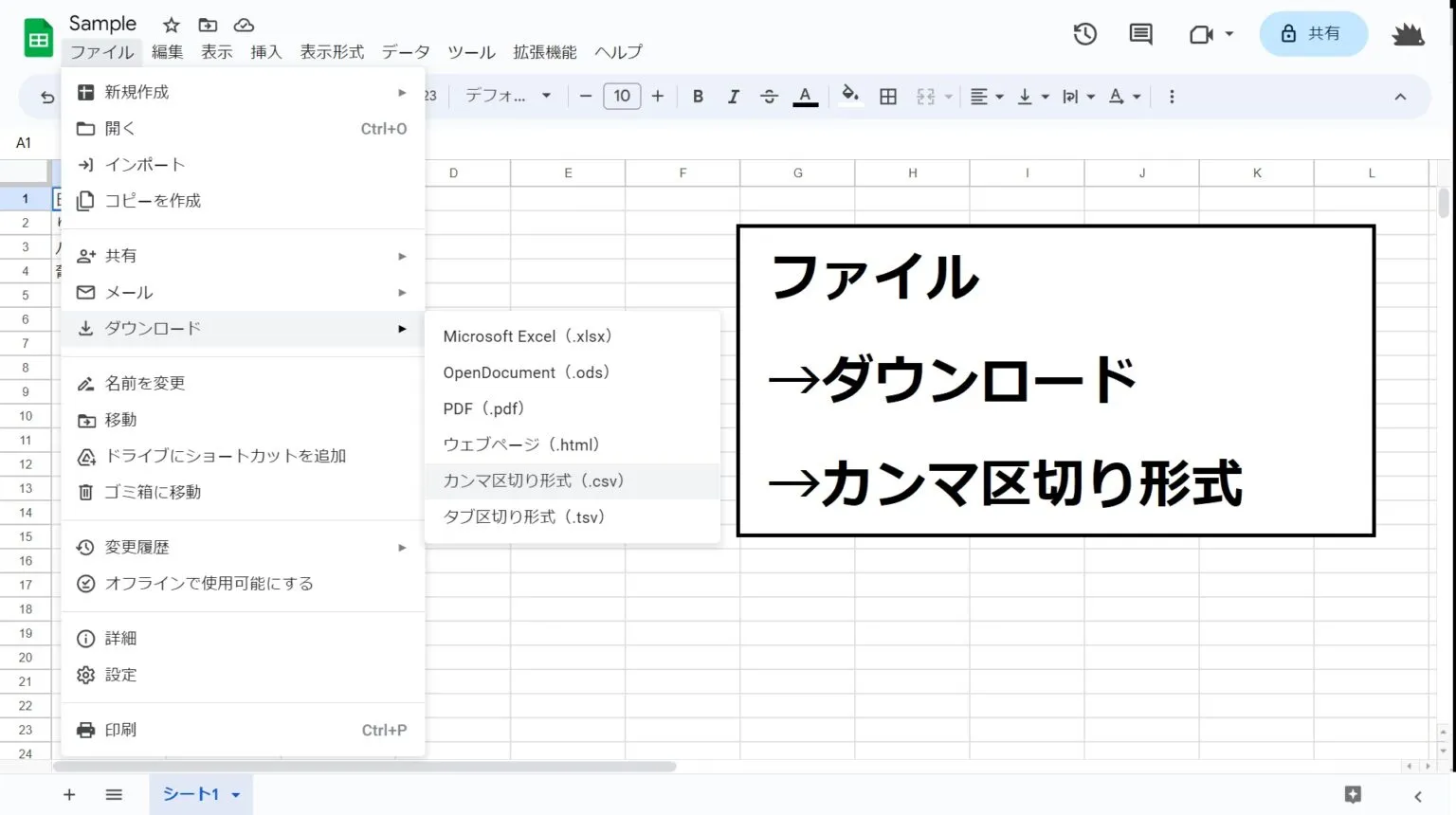Download as OpenDocument (.ods)
Image resolution: width=1456 pixels, height=815 pixels.
point(573,372)
